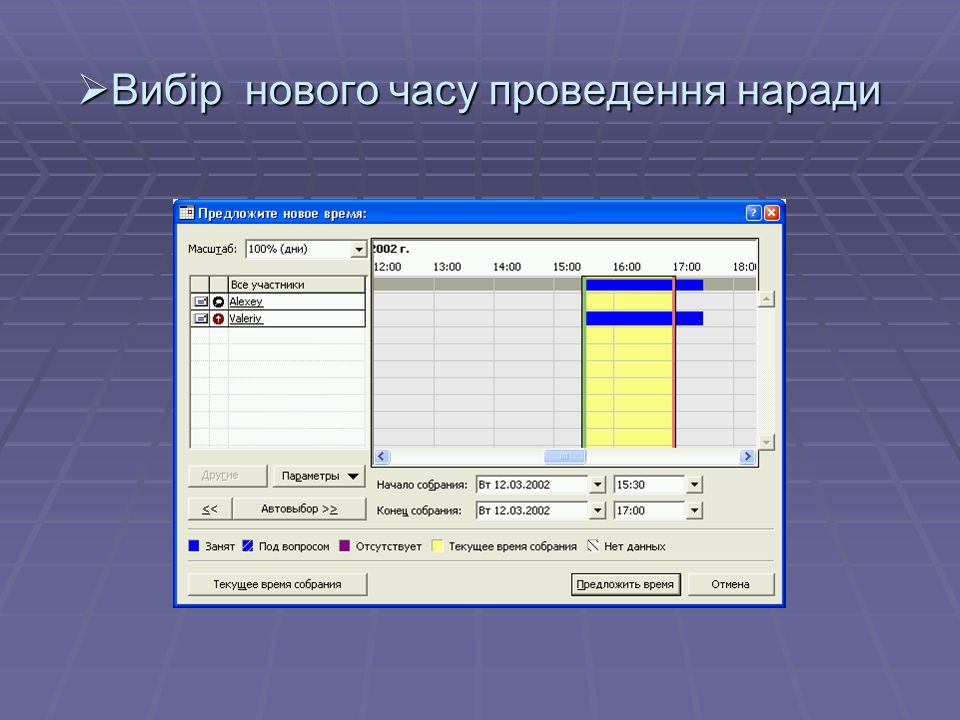Open the Начало собрания date dropdown

tap(597, 485)
